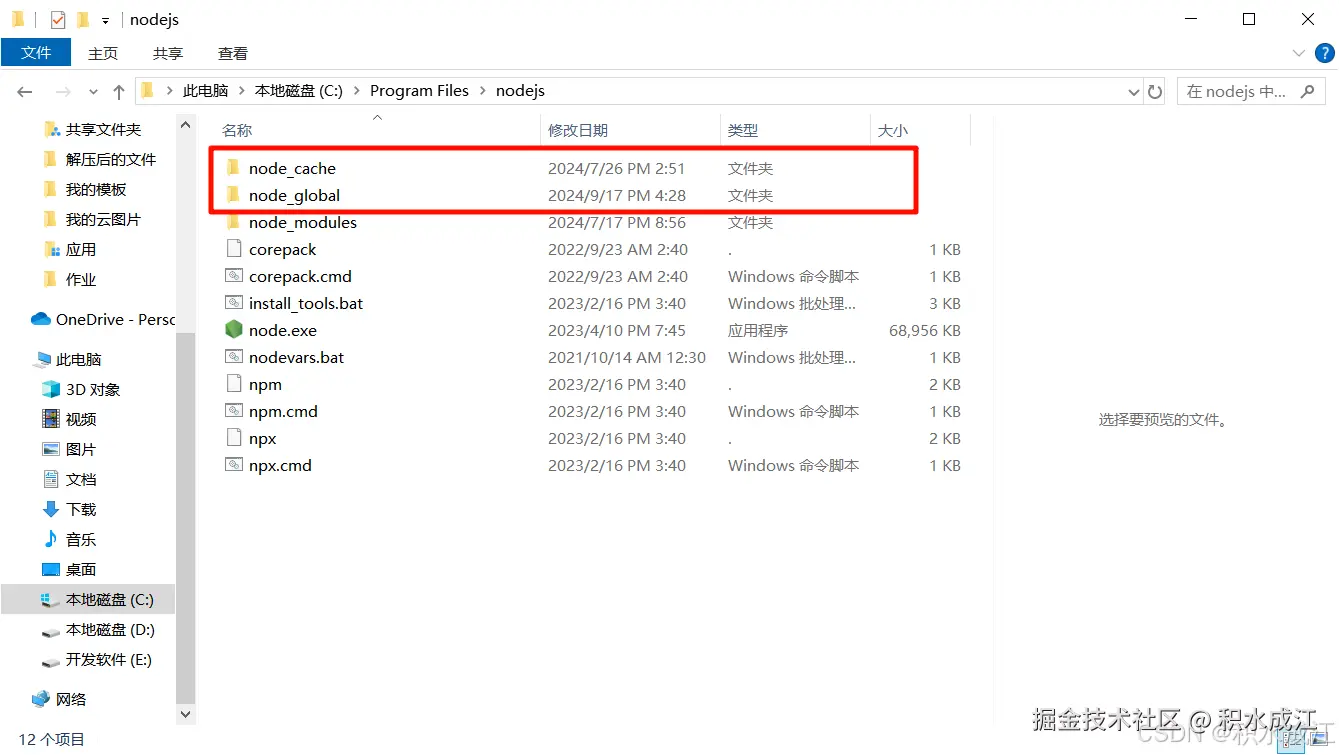Open the node_global folder icon

tap(233, 195)
